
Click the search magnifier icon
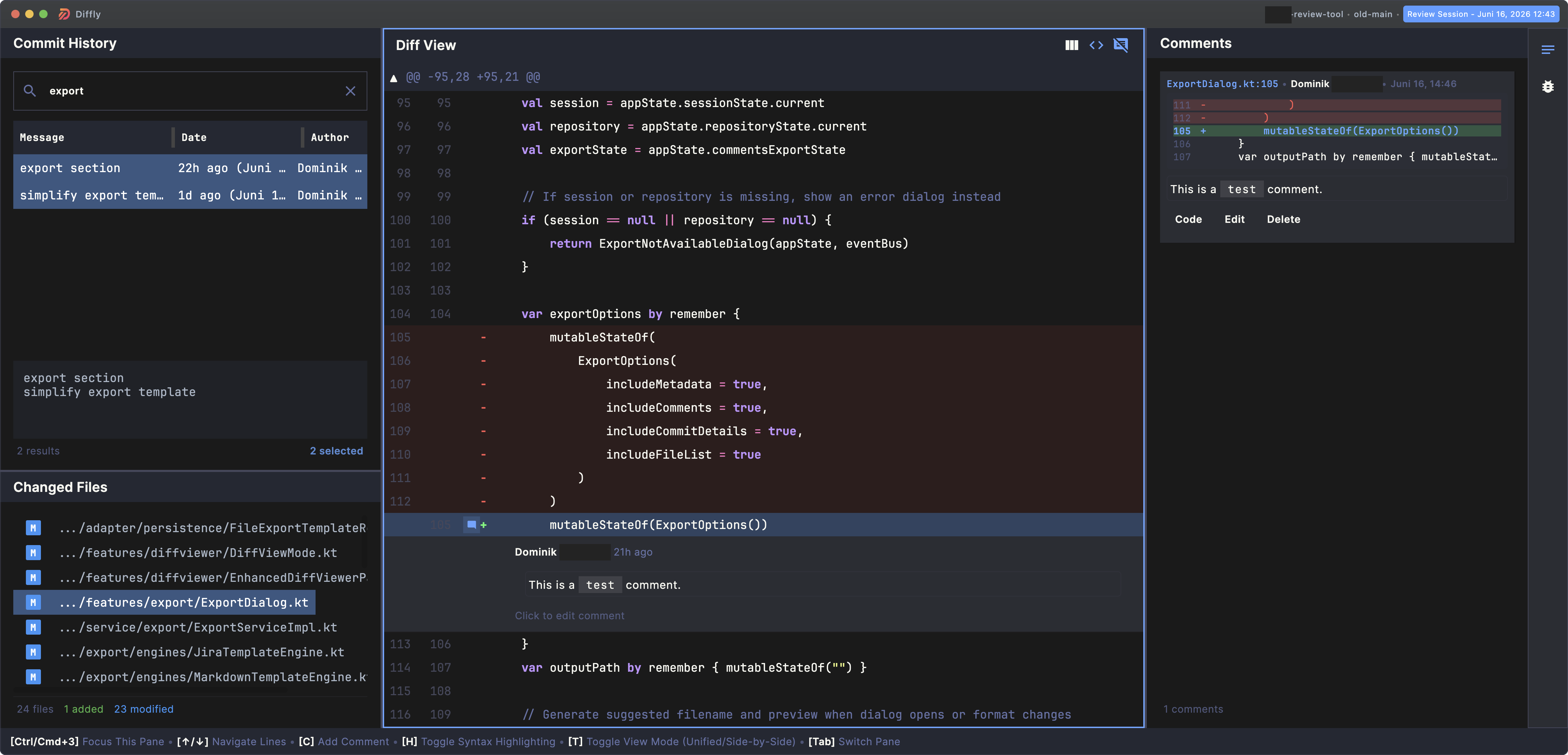coord(29,91)
